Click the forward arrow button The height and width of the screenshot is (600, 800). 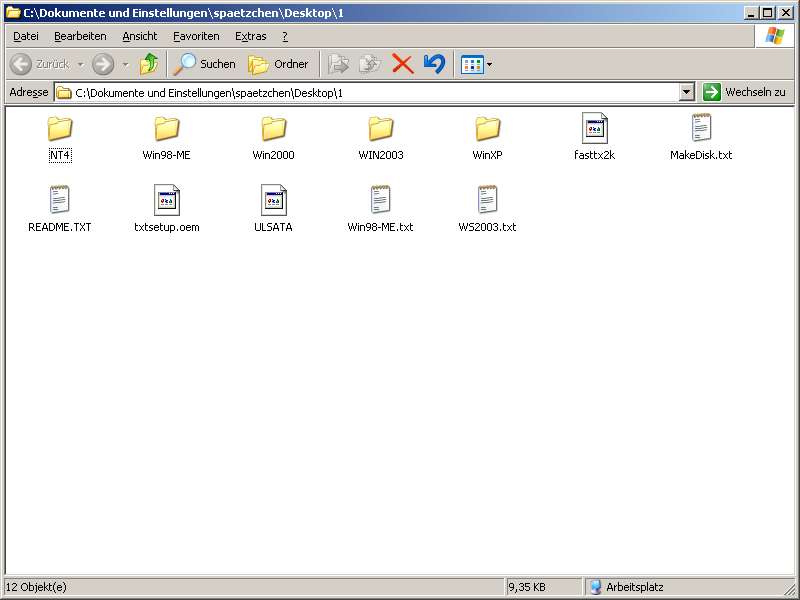(x=103, y=64)
